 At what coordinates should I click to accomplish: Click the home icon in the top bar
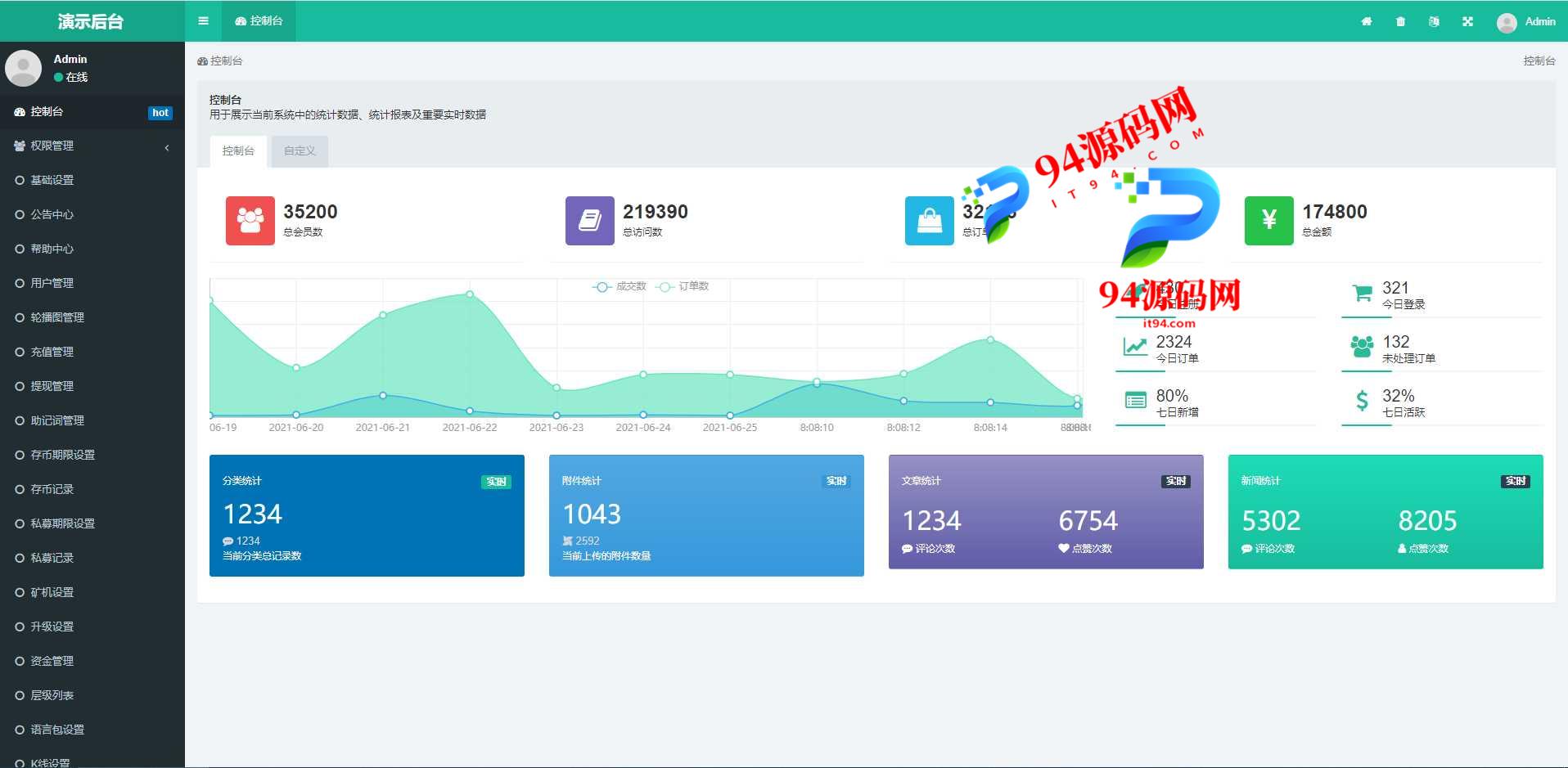[x=1367, y=21]
